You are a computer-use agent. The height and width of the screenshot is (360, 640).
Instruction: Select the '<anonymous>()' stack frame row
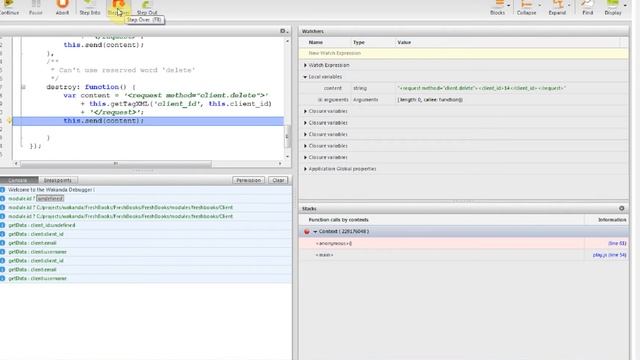pos(463,243)
